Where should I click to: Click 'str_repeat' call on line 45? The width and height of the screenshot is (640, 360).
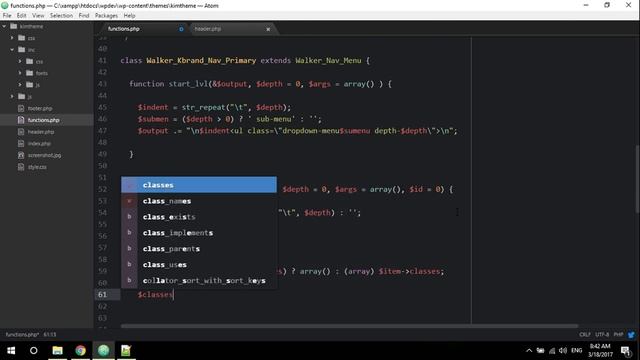(x=203, y=107)
